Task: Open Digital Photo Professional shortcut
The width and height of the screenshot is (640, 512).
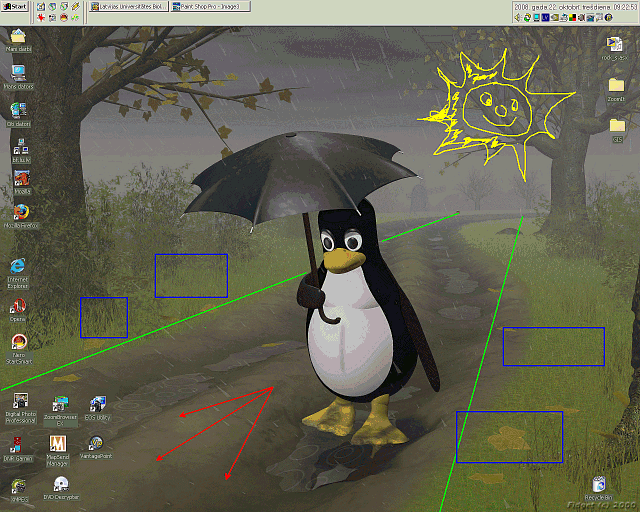Action: click(20, 408)
